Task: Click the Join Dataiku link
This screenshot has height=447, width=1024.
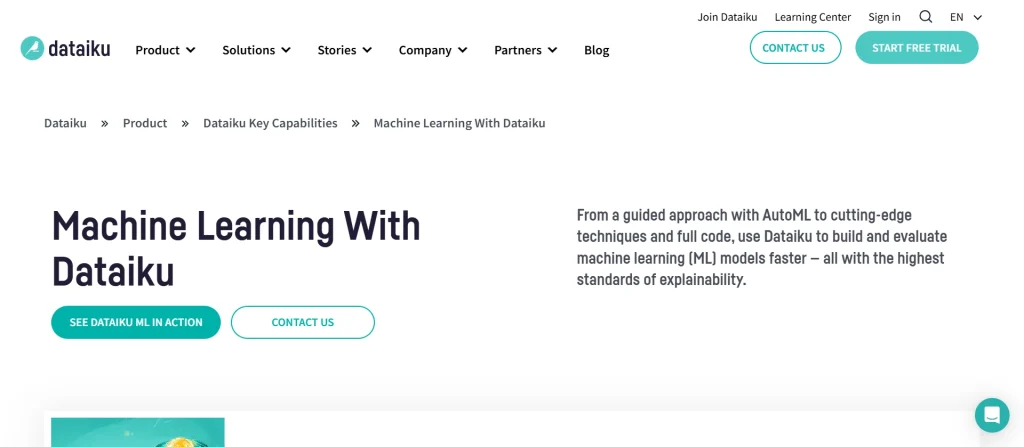Action: pyautogui.click(x=727, y=17)
